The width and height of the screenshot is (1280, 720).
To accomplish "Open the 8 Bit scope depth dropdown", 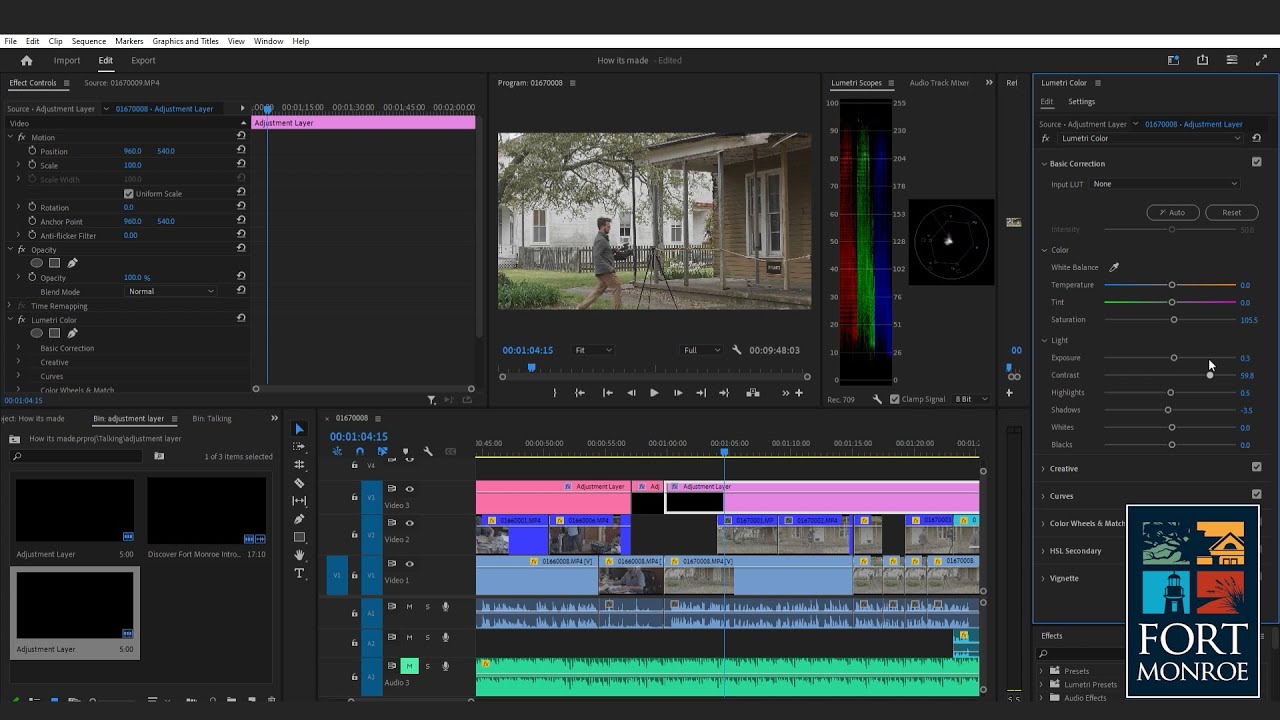I will pyautogui.click(x=970, y=399).
